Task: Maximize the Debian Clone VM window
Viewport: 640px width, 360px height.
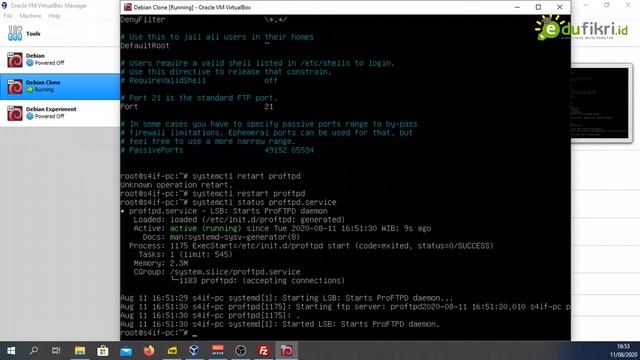Action: click(538, 7)
